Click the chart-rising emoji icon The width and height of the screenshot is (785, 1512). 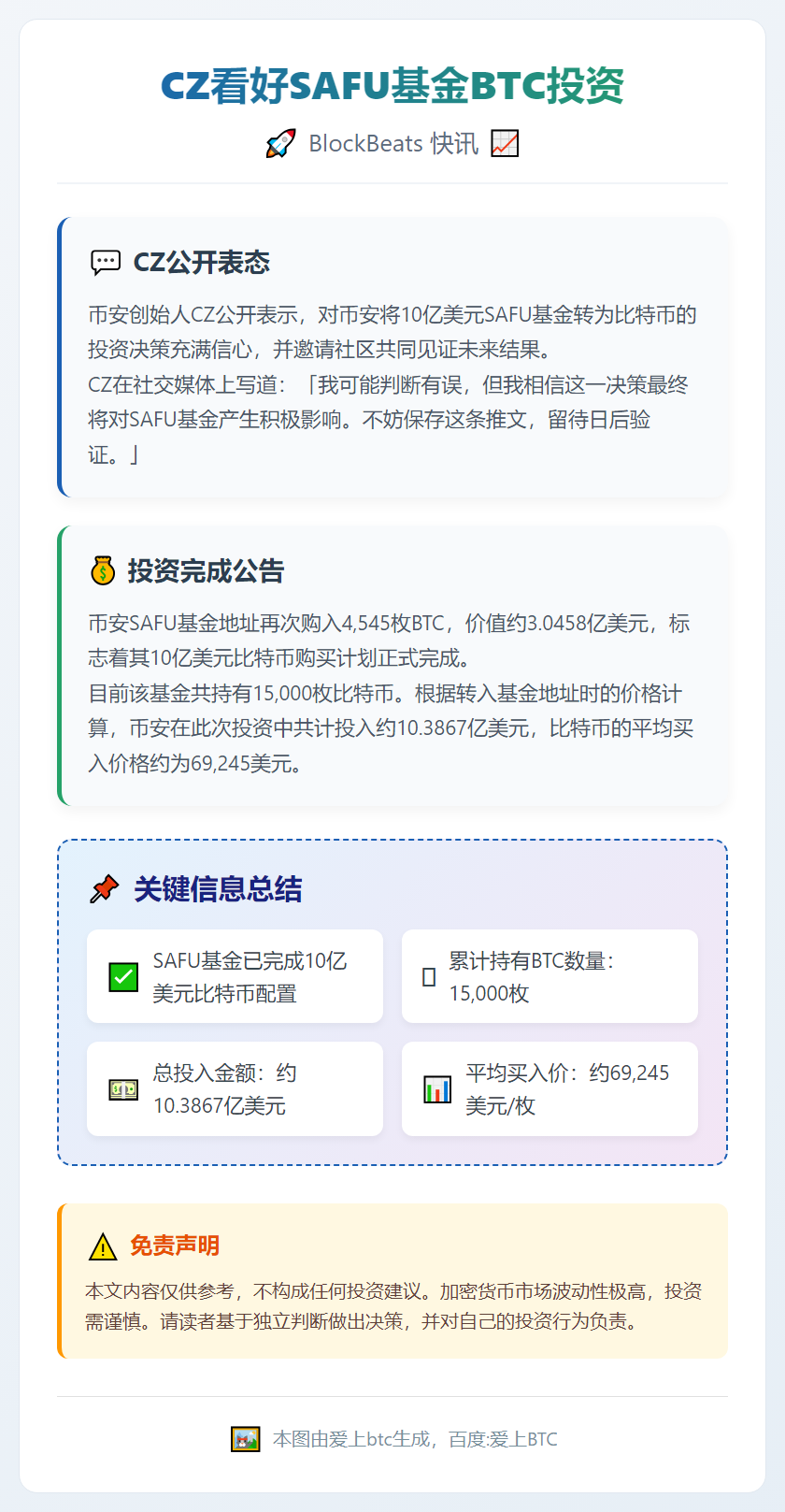click(505, 144)
